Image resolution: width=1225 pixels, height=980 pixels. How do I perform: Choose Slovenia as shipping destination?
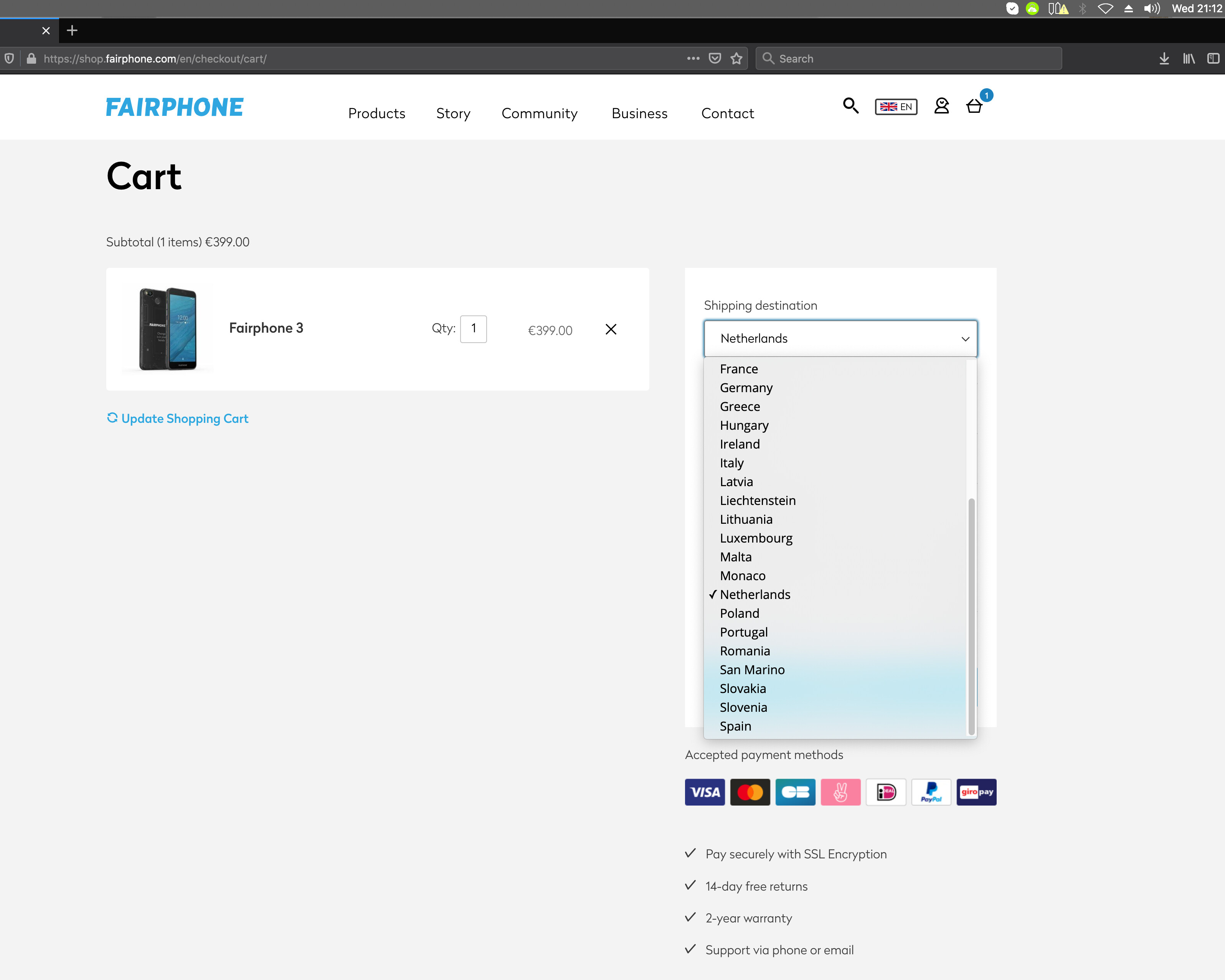point(834,707)
